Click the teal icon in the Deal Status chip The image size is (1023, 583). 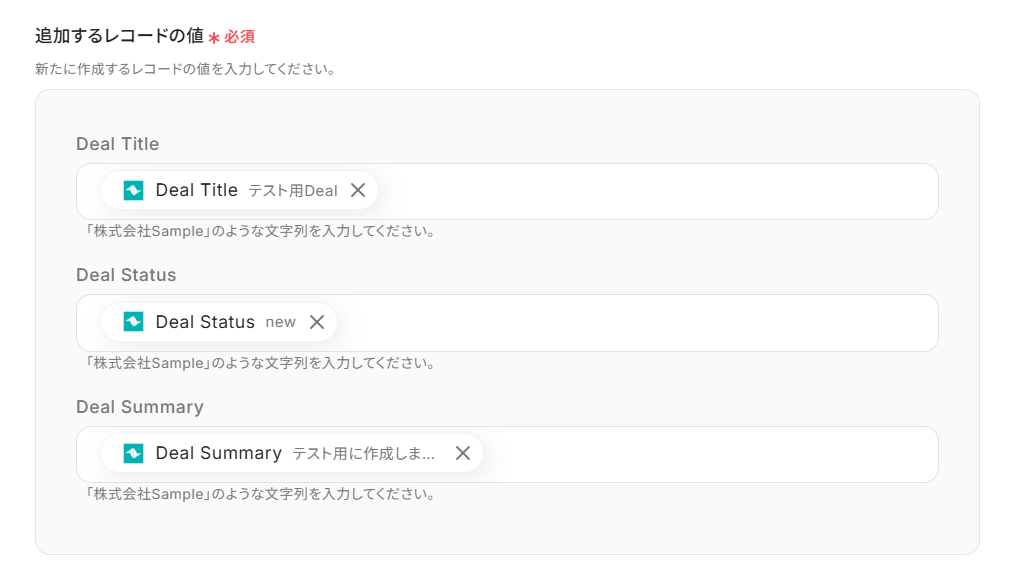coord(133,322)
